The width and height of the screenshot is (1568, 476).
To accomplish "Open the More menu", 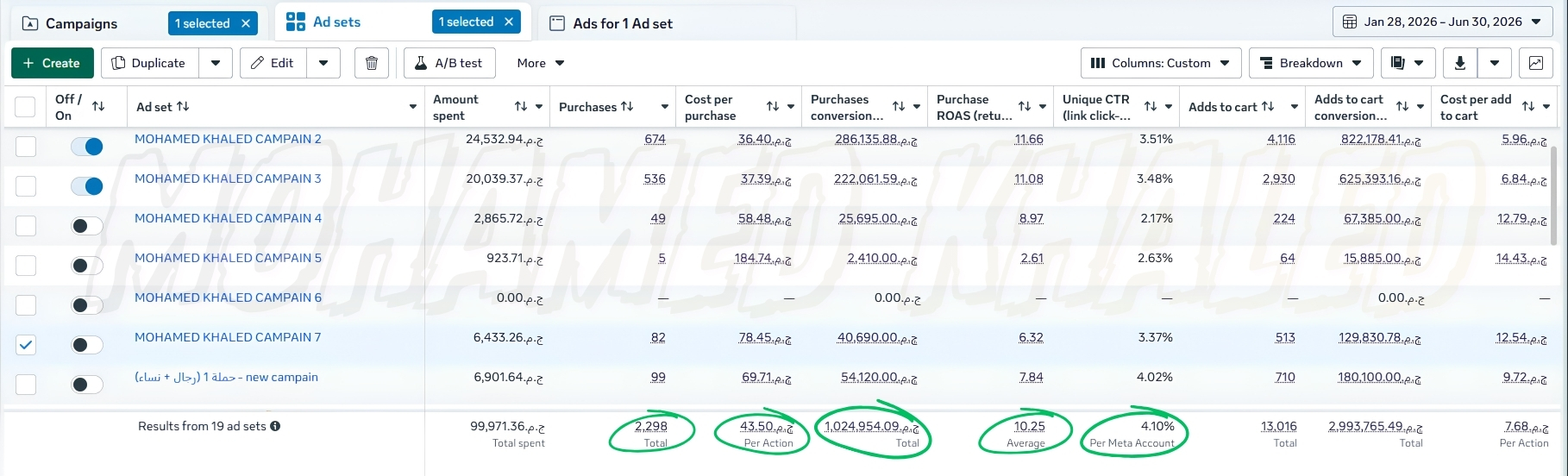I will coord(541,63).
